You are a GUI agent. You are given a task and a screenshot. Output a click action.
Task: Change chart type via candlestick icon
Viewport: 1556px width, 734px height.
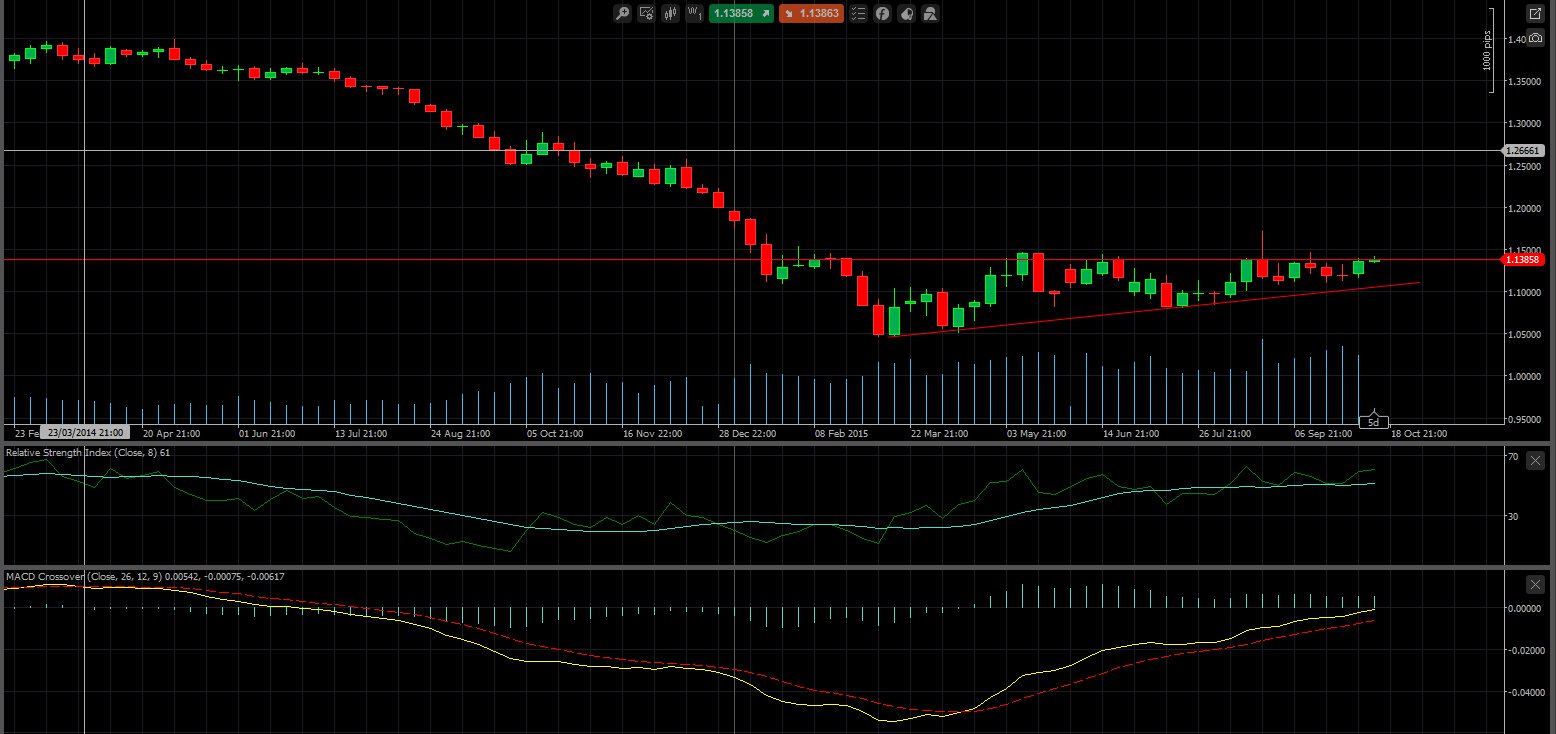[x=669, y=14]
